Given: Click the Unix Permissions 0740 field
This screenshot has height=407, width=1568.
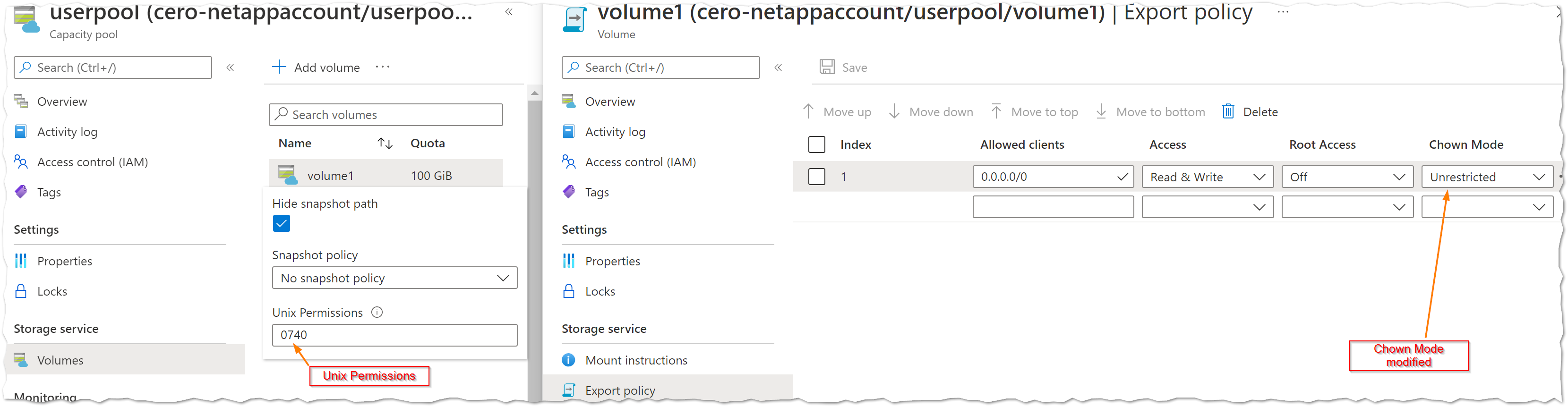Looking at the screenshot, I should 394,335.
